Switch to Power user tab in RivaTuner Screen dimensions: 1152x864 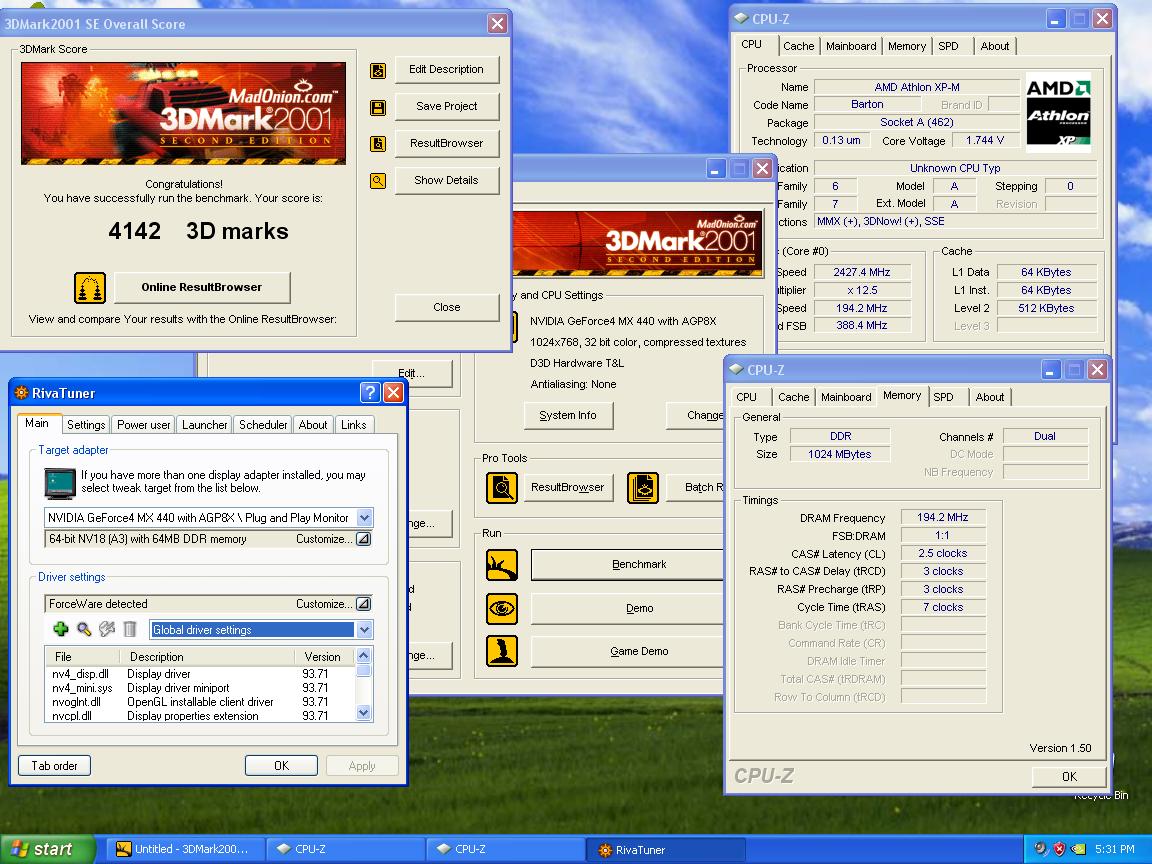point(143,425)
